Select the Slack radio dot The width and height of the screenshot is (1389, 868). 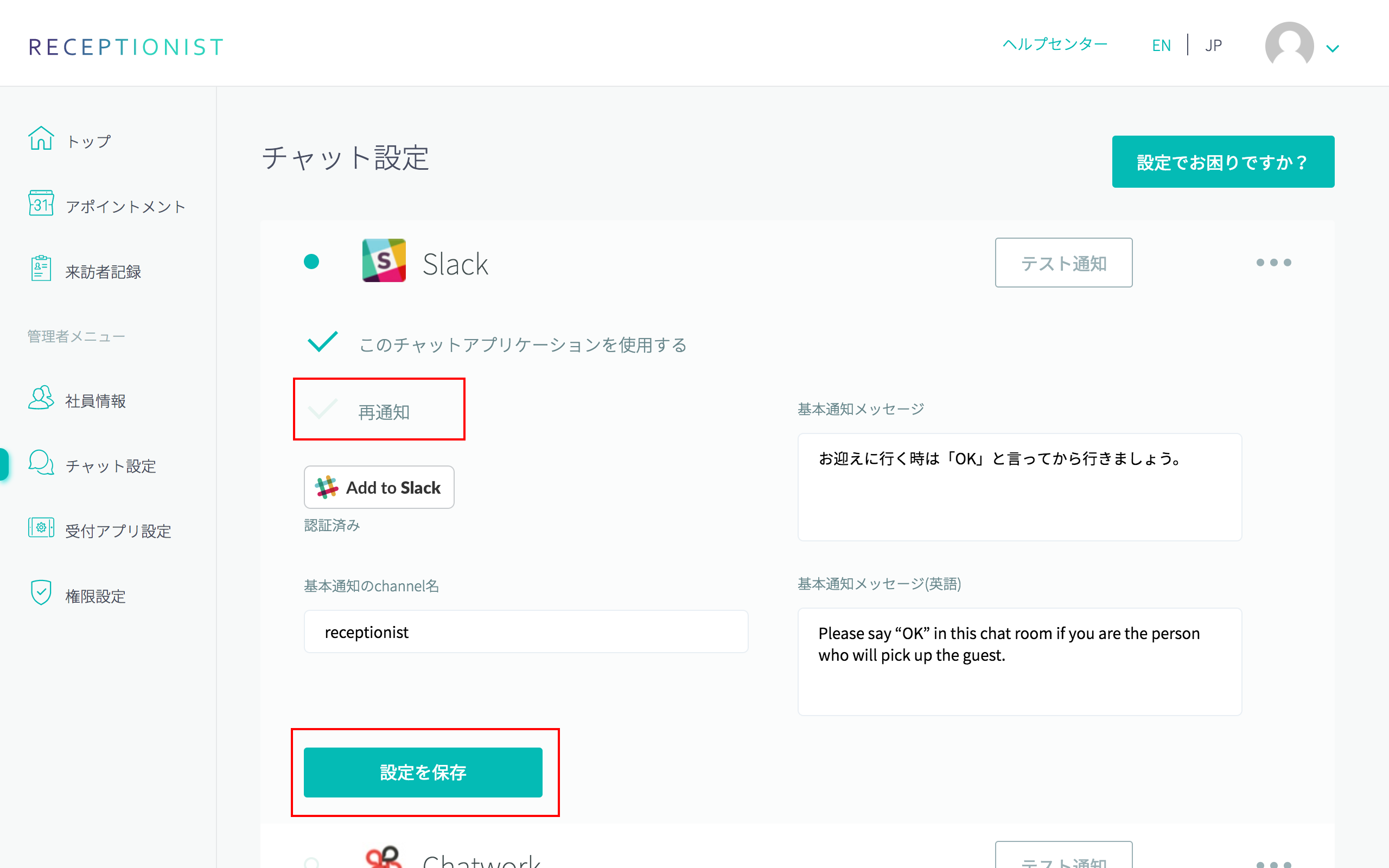point(311,262)
